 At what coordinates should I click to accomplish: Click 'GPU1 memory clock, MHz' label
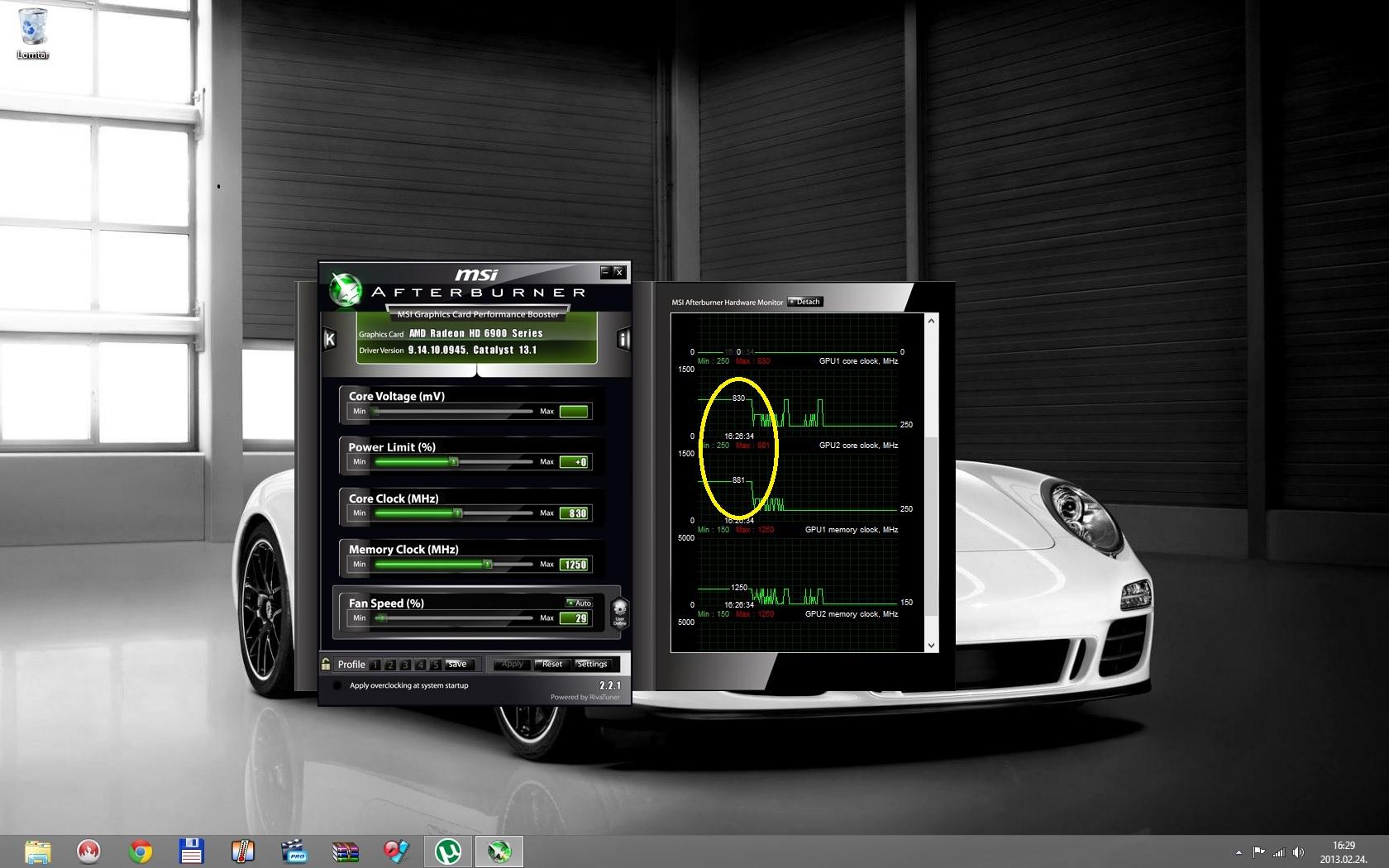tap(852, 530)
